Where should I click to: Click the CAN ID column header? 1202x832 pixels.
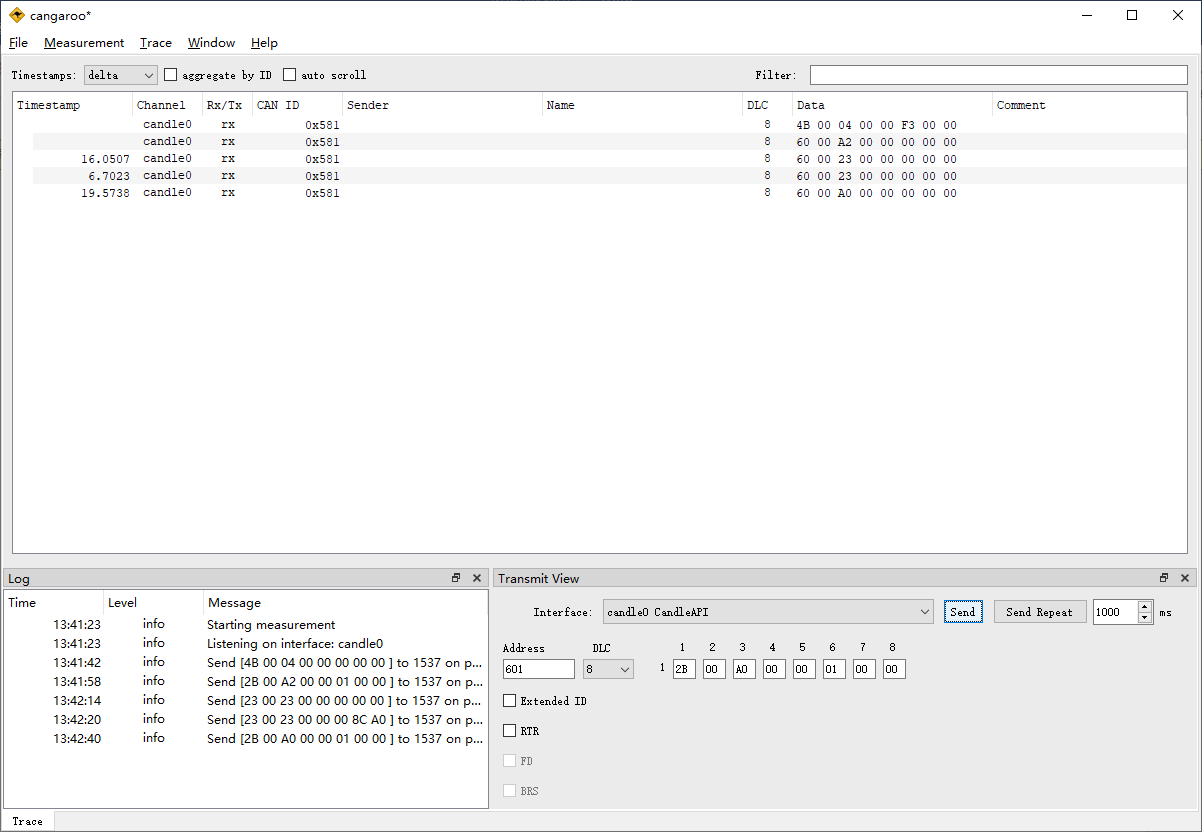tap(298, 105)
